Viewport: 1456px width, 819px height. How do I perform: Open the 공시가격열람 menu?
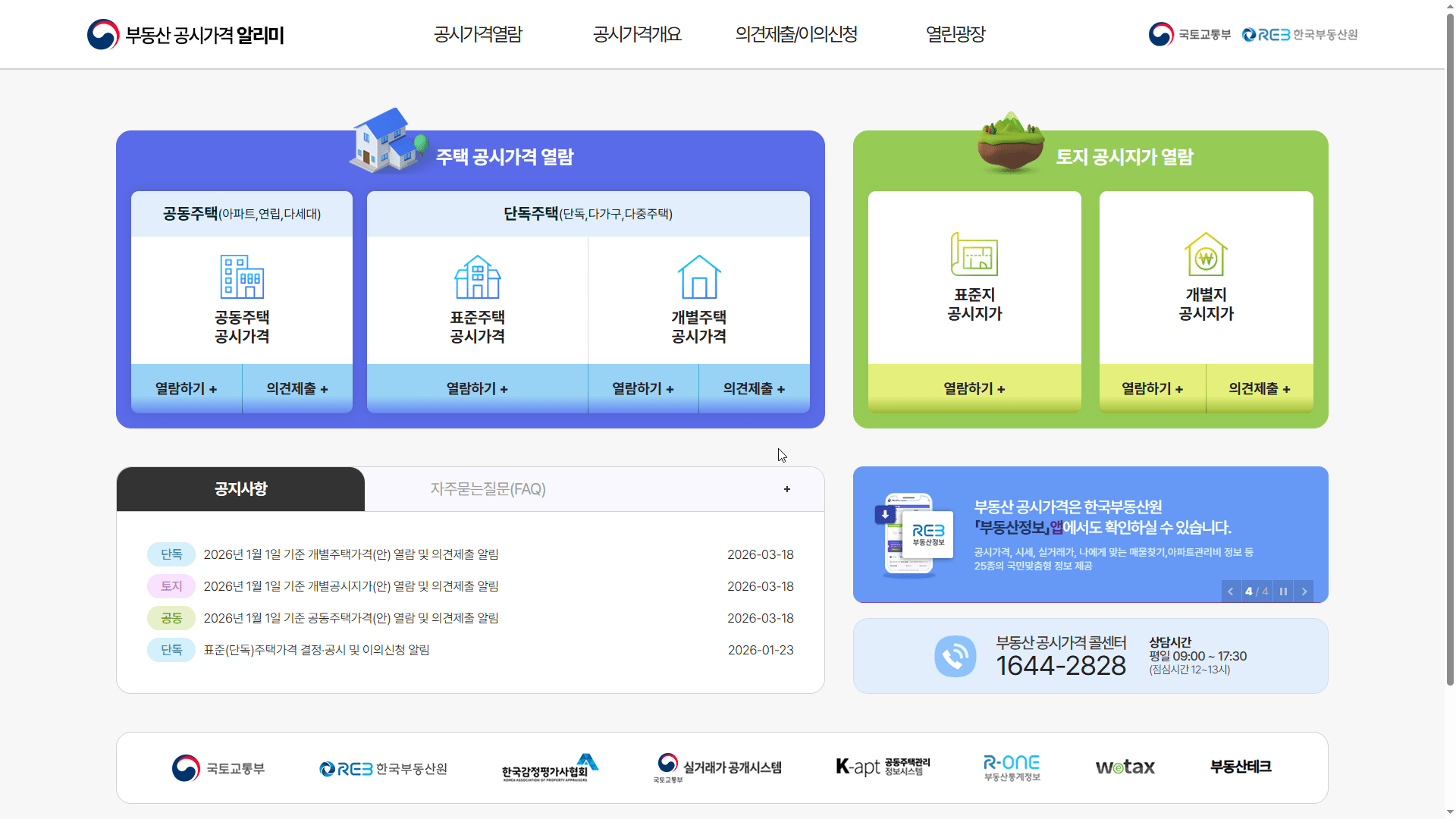(477, 34)
